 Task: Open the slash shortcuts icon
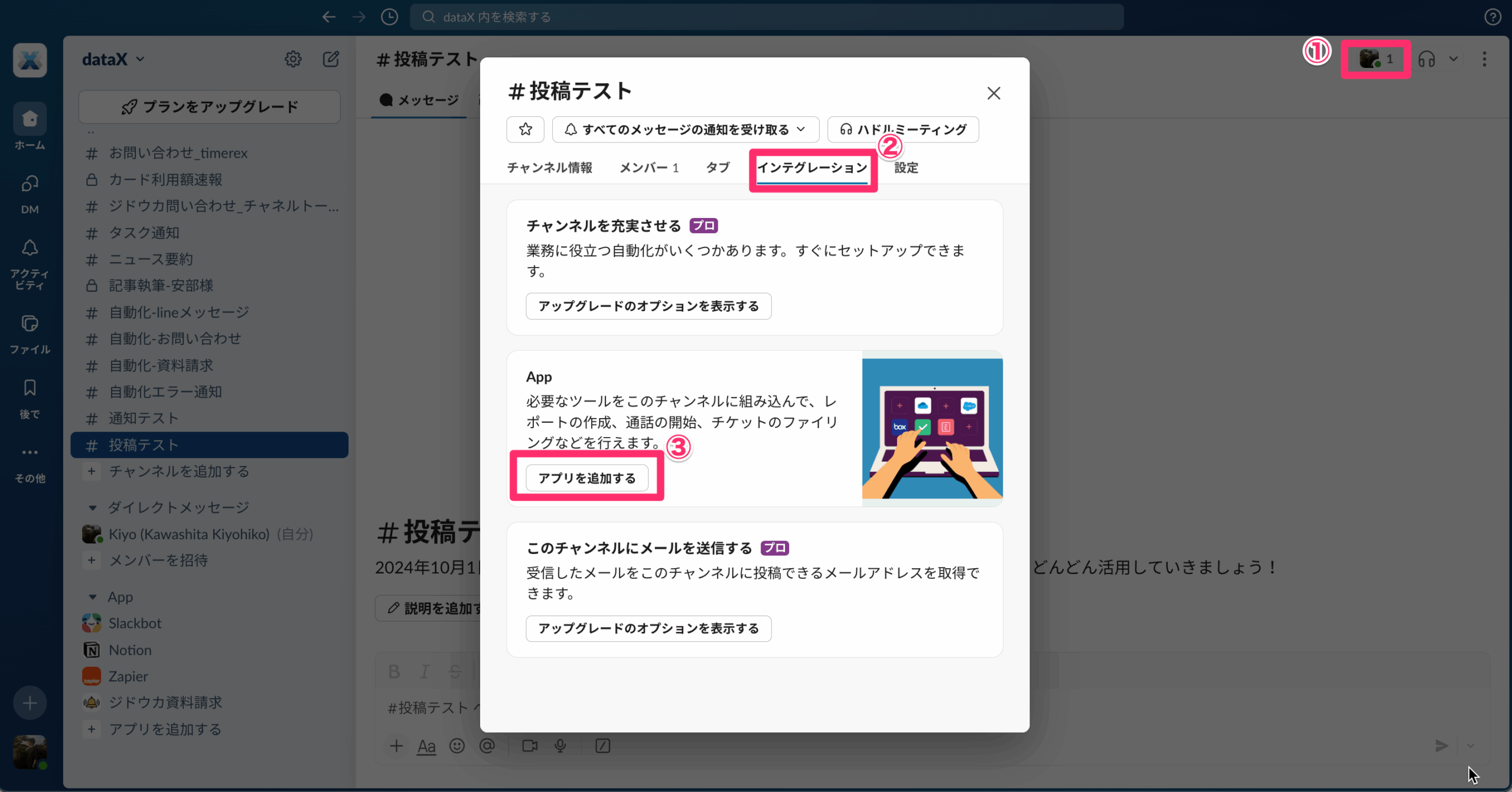(603, 746)
